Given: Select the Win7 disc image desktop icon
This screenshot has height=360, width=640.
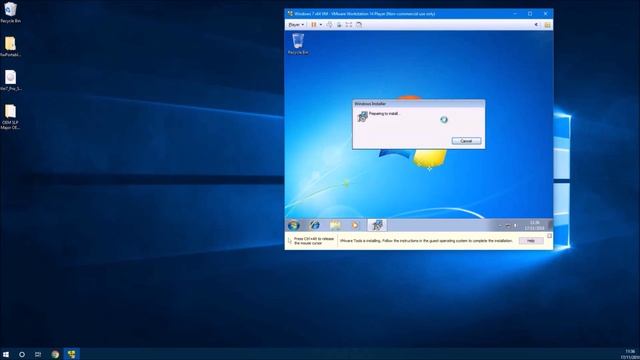Looking at the screenshot, I should click(x=11, y=80).
